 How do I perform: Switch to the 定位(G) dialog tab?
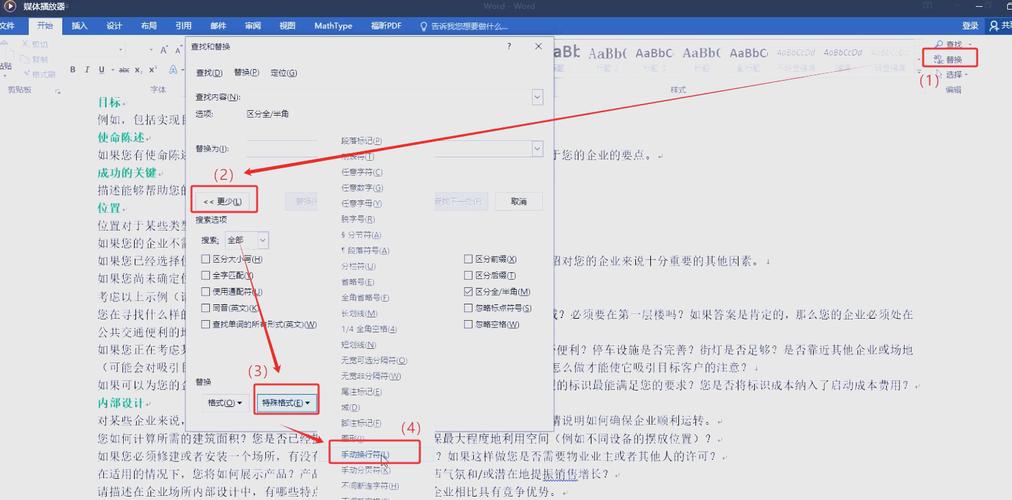284,73
